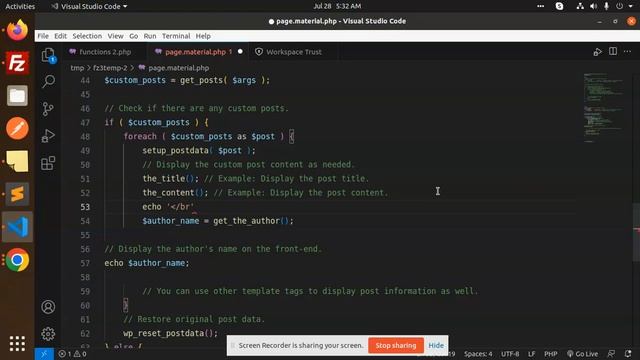Open the Edit menu

[60, 36]
